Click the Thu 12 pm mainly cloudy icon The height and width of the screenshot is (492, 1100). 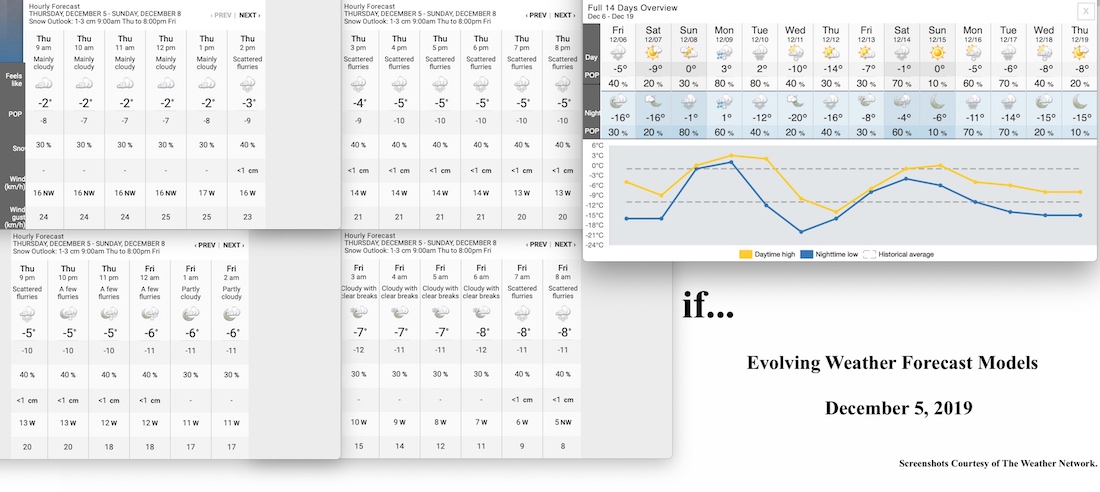pos(166,84)
